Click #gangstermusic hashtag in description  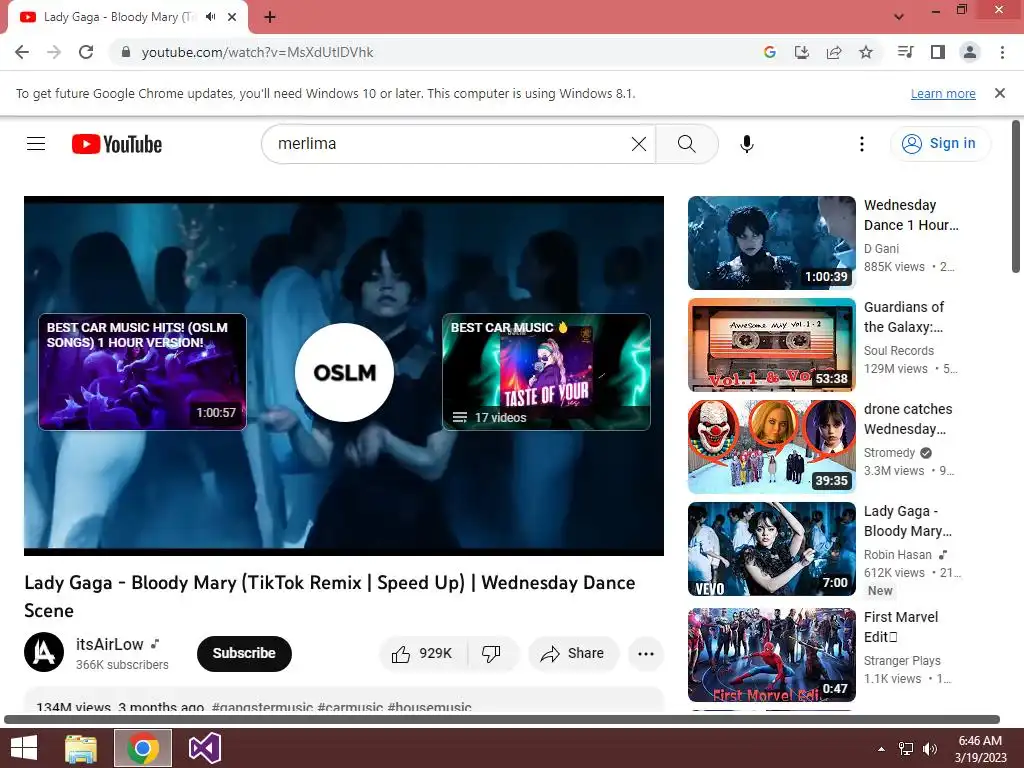262,707
